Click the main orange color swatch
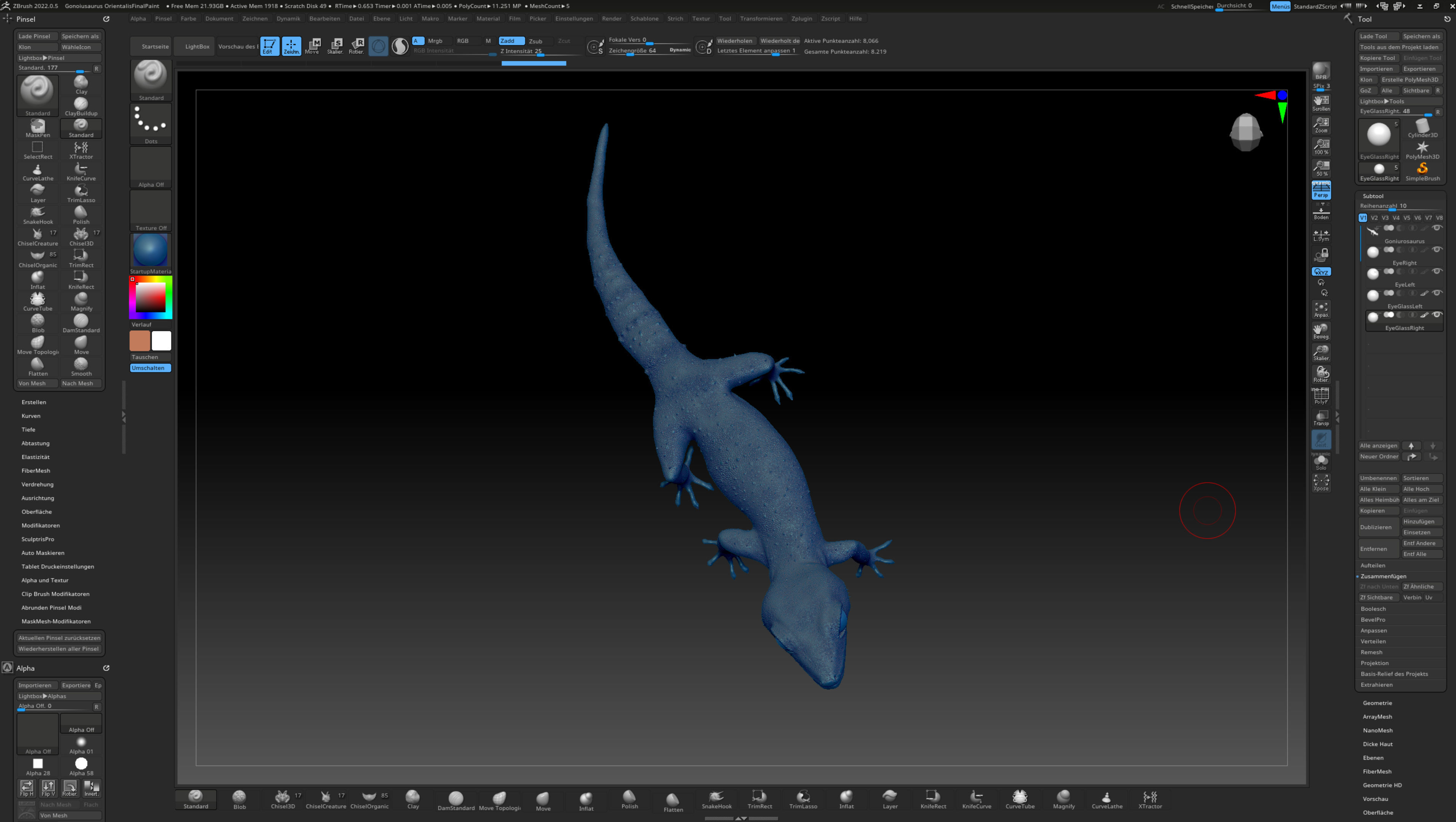The image size is (1456, 822). point(140,341)
